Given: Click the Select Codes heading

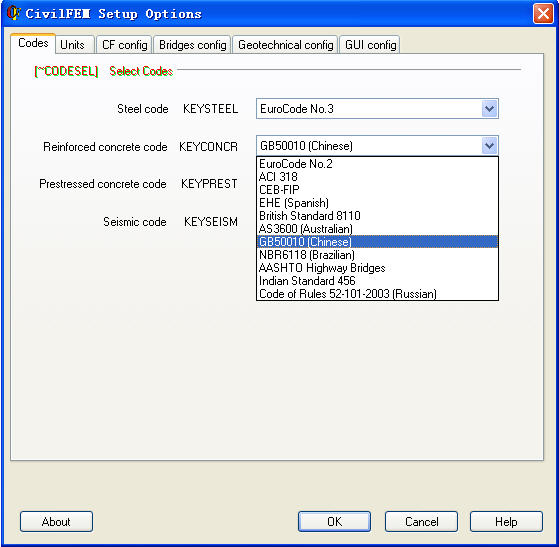Looking at the screenshot, I should pyautogui.click(x=141, y=71).
